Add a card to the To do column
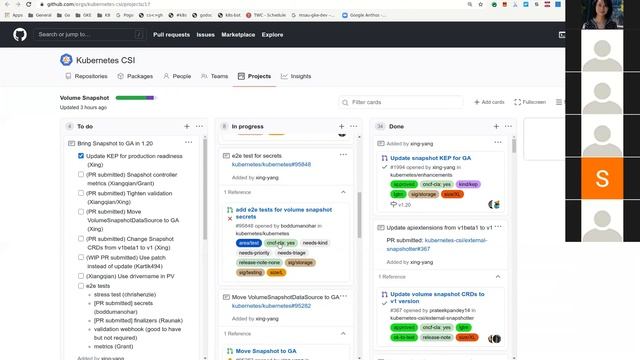 187,127
